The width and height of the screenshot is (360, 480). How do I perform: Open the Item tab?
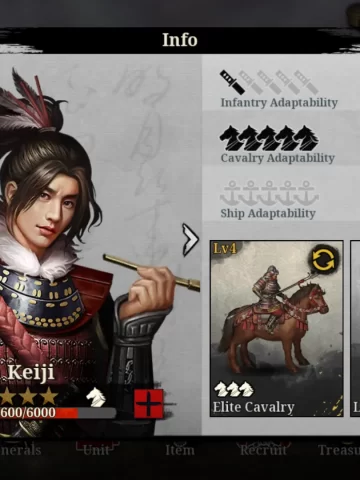(180, 450)
